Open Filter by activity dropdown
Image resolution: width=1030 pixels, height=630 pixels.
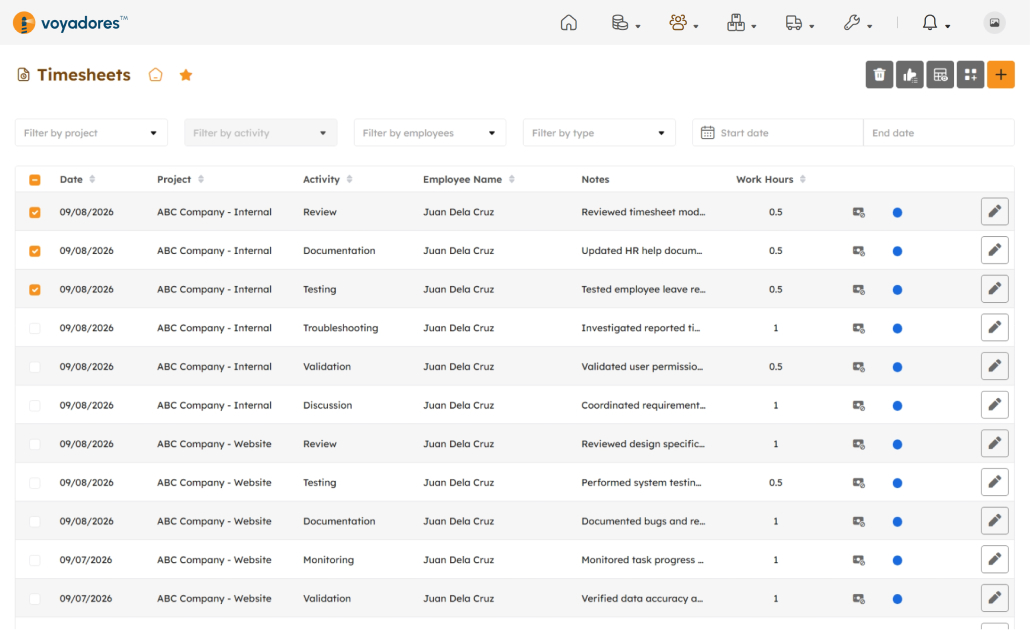(261, 133)
